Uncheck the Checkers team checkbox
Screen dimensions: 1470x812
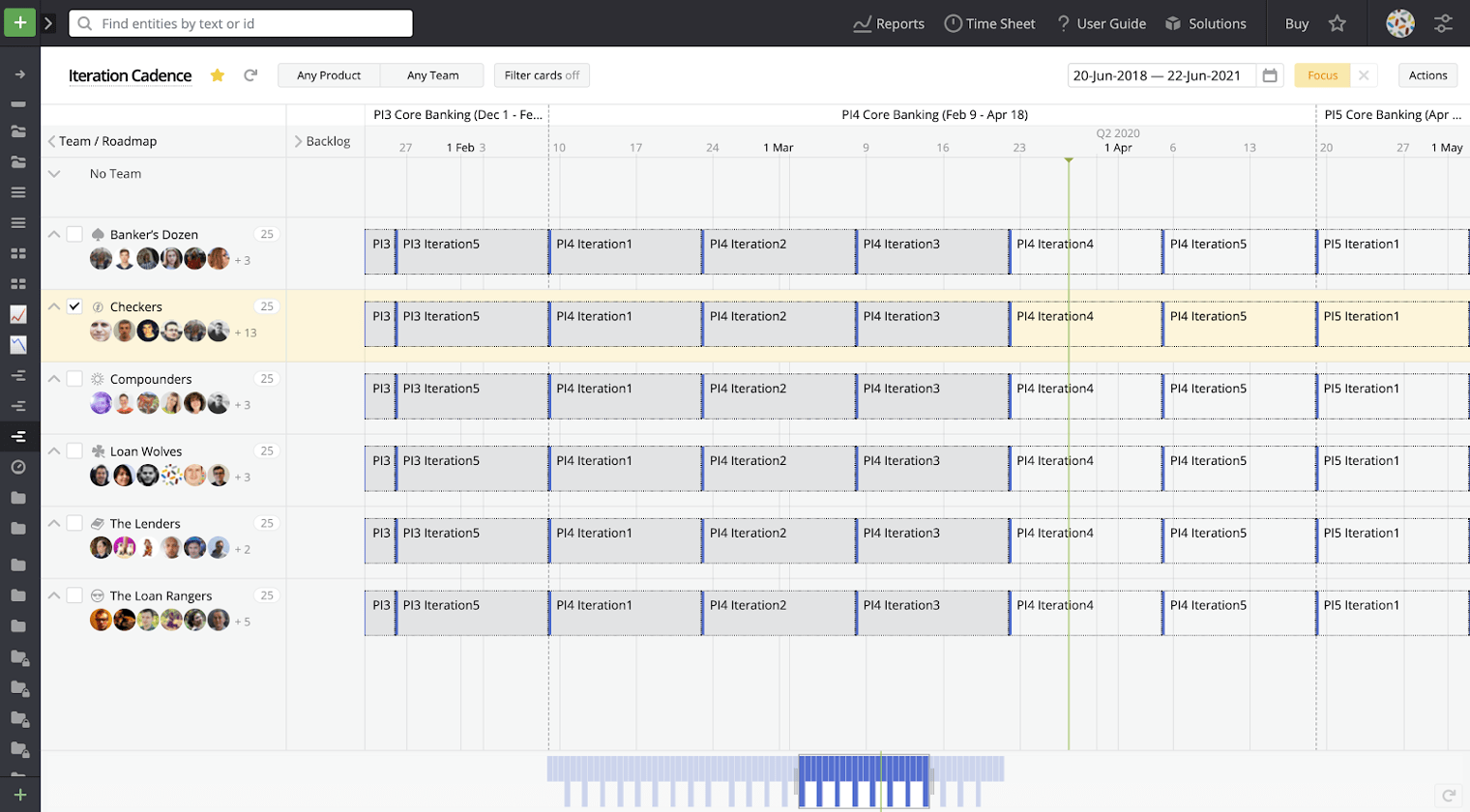tap(74, 306)
